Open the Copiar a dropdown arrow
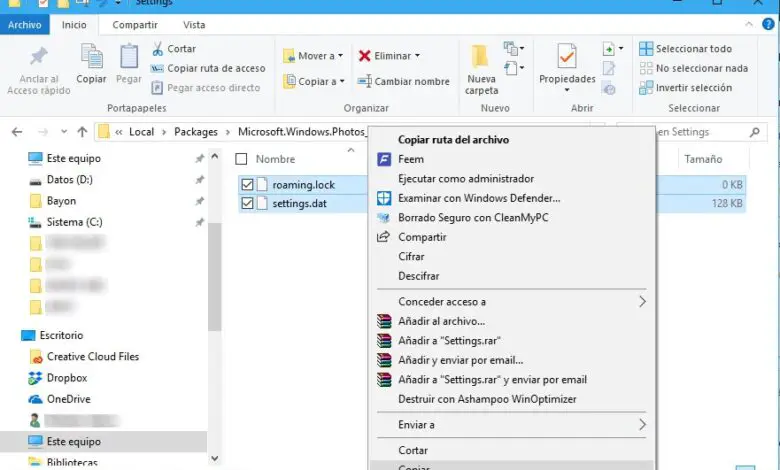The image size is (780, 470). [x=342, y=81]
